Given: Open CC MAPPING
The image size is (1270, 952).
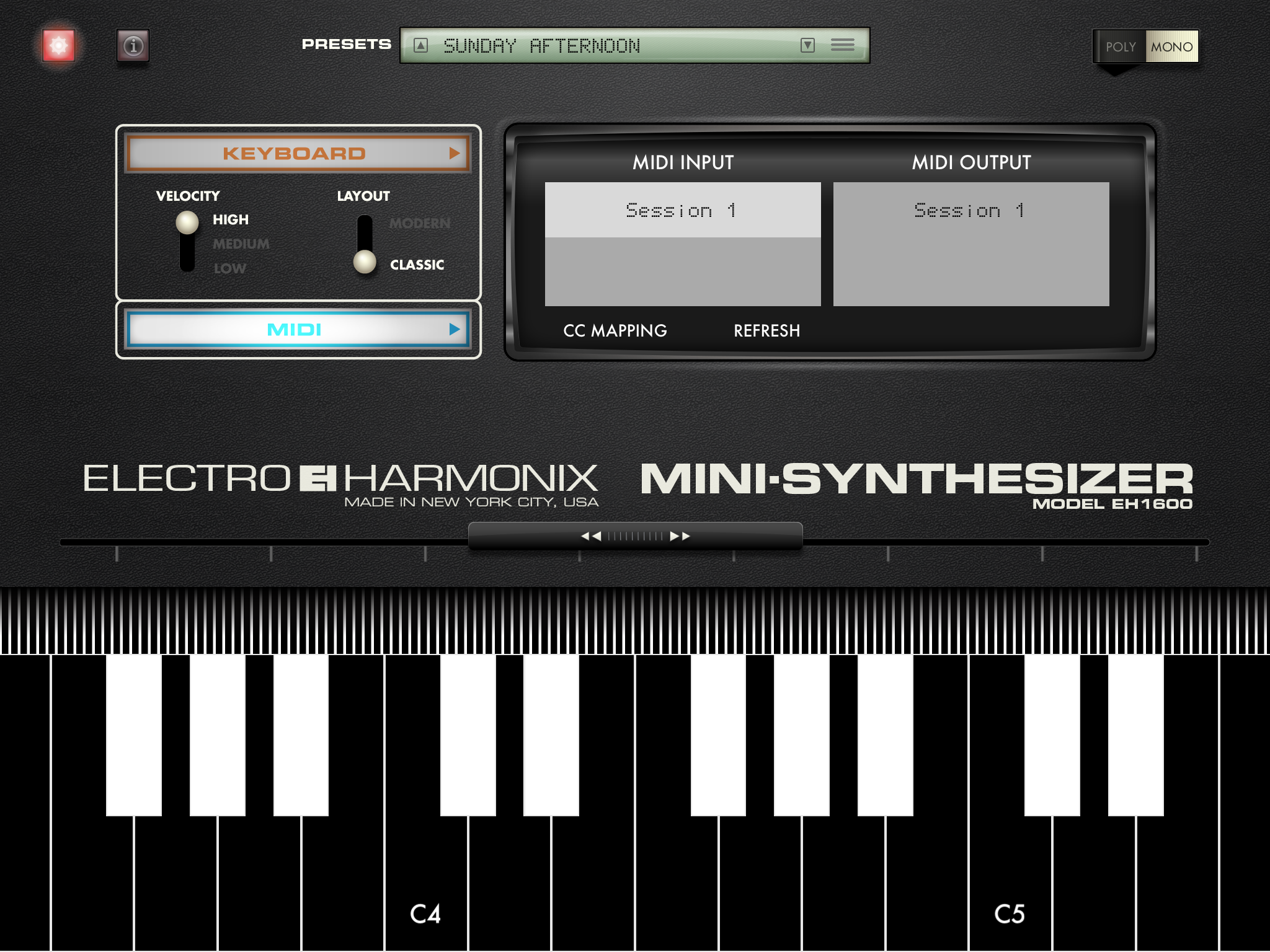Looking at the screenshot, I should click(615, 331).
